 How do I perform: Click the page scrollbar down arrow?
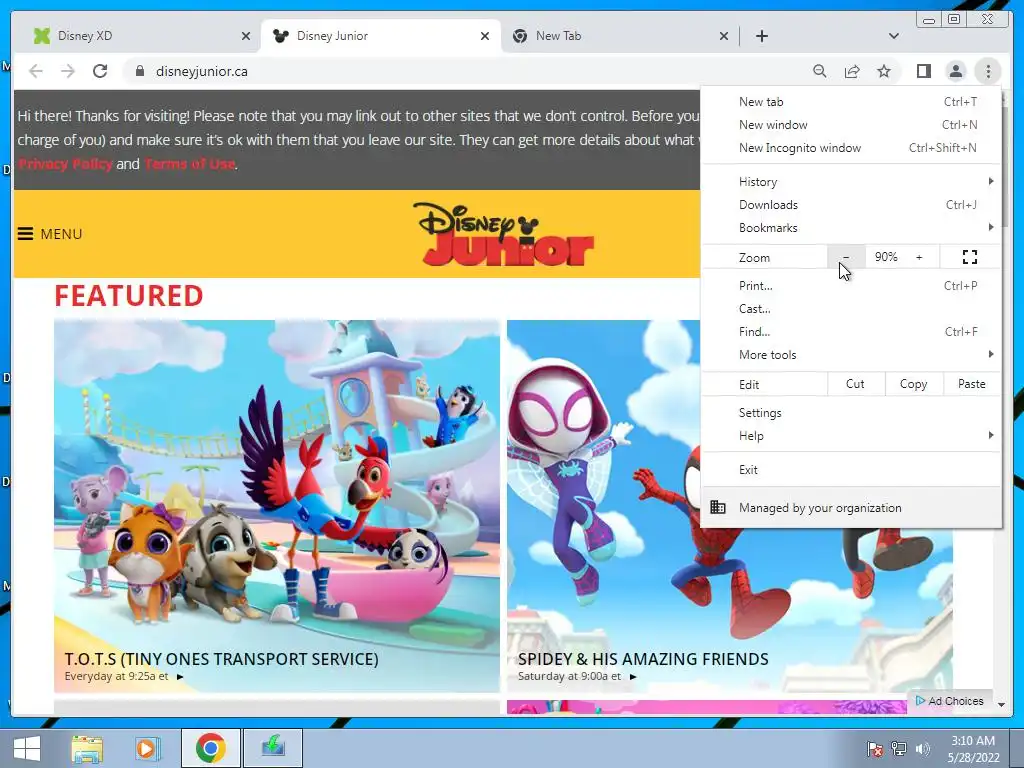[1001, 705]
